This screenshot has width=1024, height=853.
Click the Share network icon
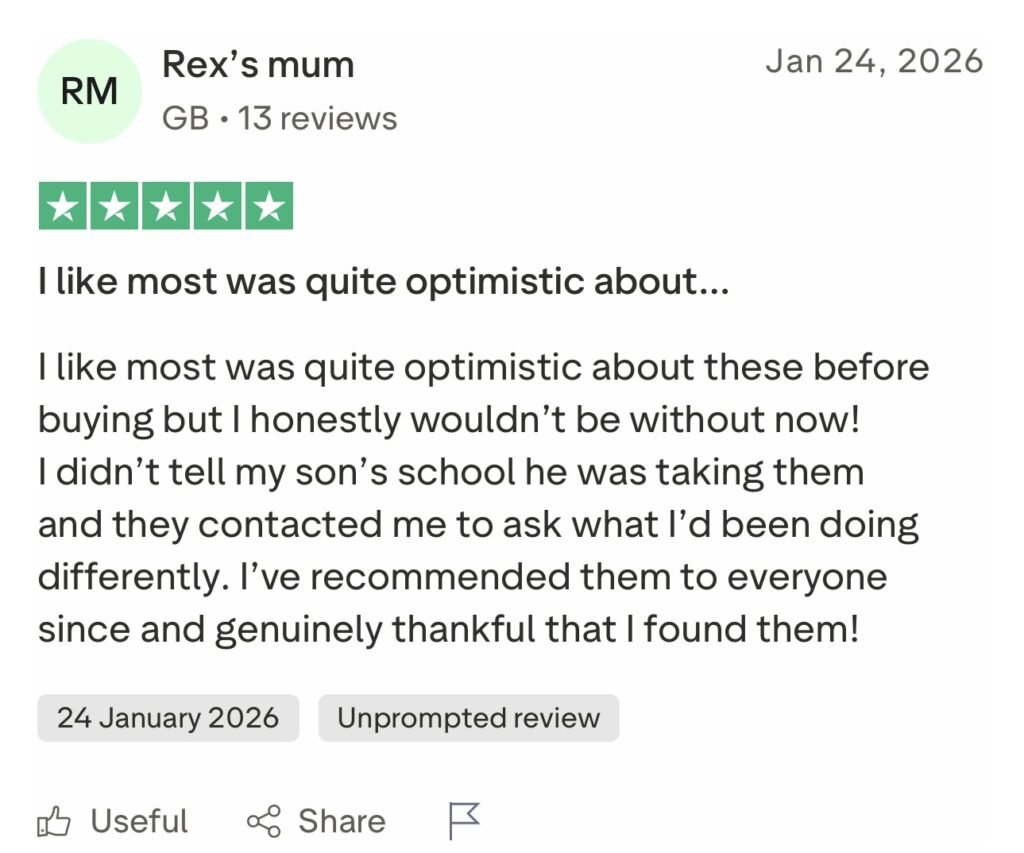[x=263, y=822]
